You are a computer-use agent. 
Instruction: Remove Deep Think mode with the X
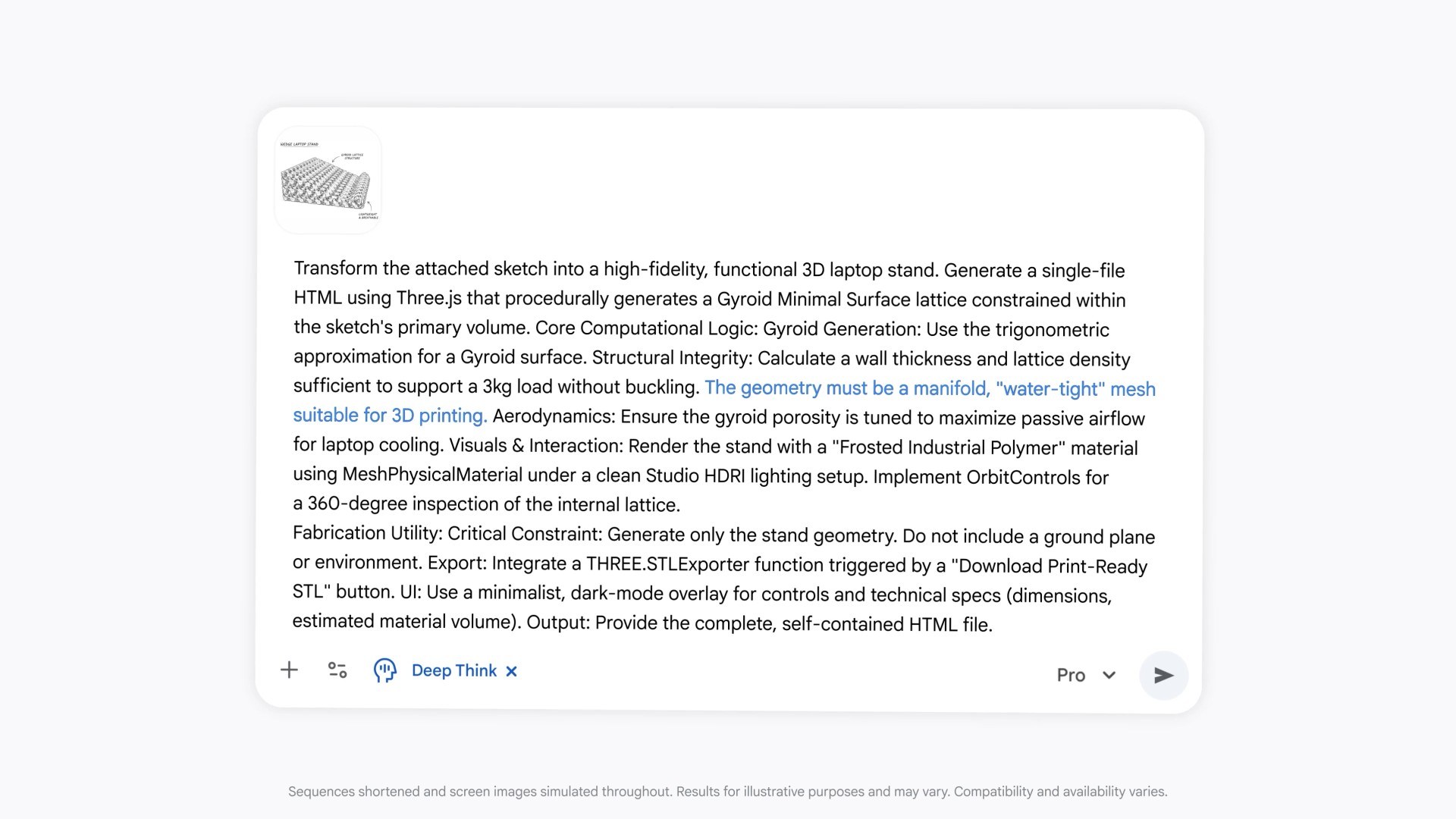click(512, 671)
